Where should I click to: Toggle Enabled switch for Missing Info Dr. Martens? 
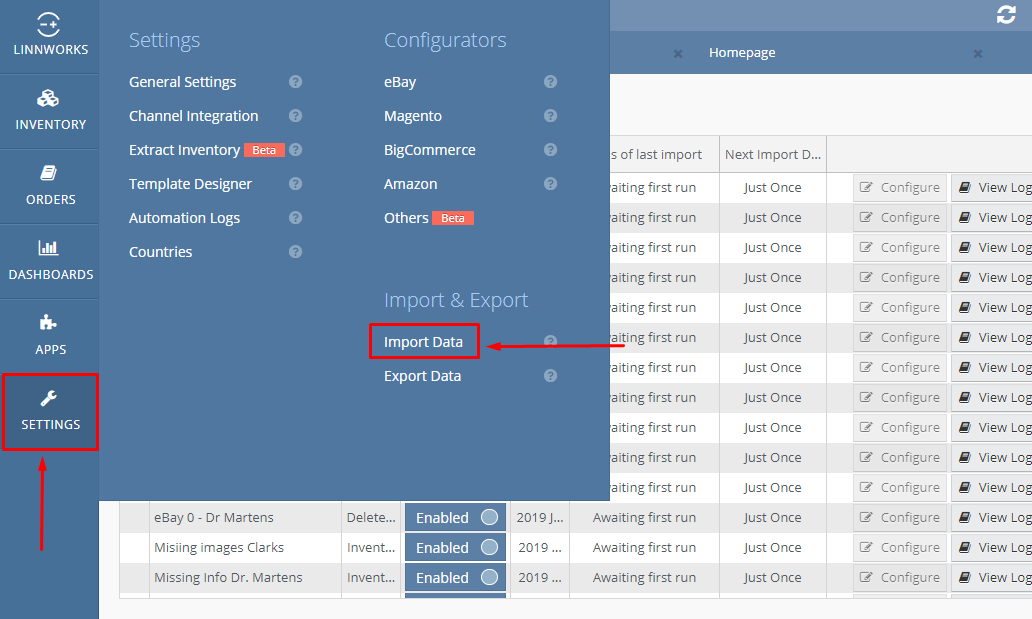point(455,578)
